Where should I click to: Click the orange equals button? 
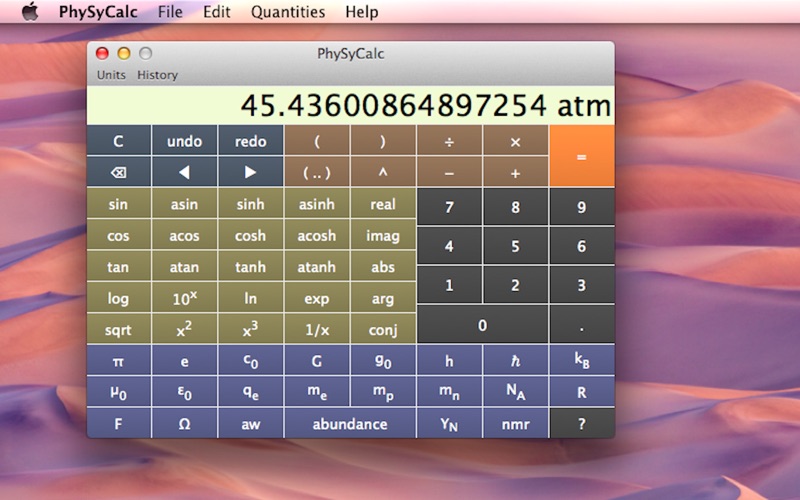(x=582, y=156)
